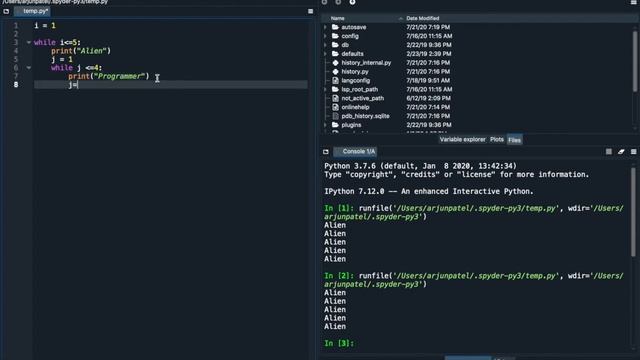This screenshot has height=360, width=640.
Task: Expand the plugins folder tree arrow
Action: (325, 125)
